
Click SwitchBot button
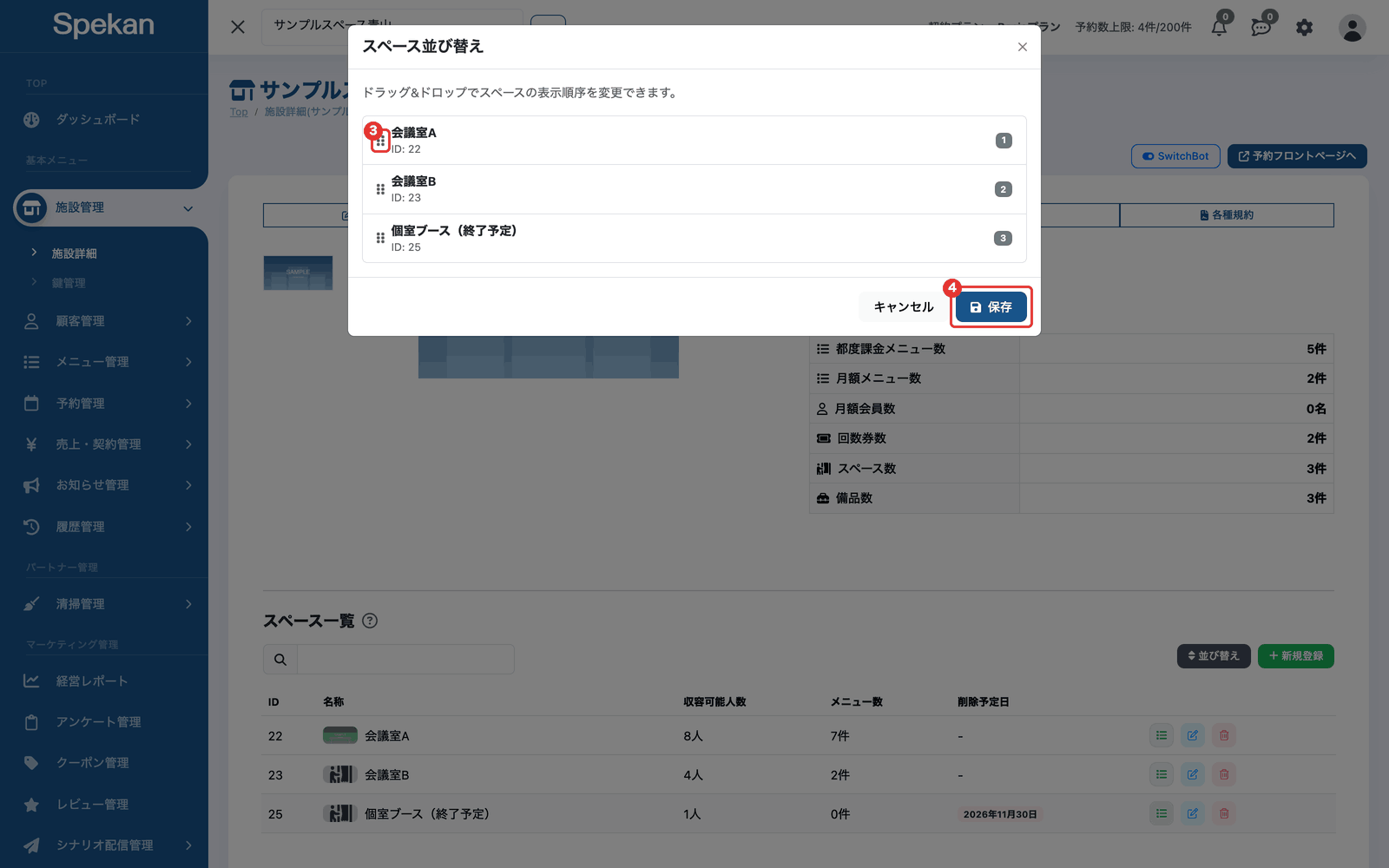(1175, 156)
